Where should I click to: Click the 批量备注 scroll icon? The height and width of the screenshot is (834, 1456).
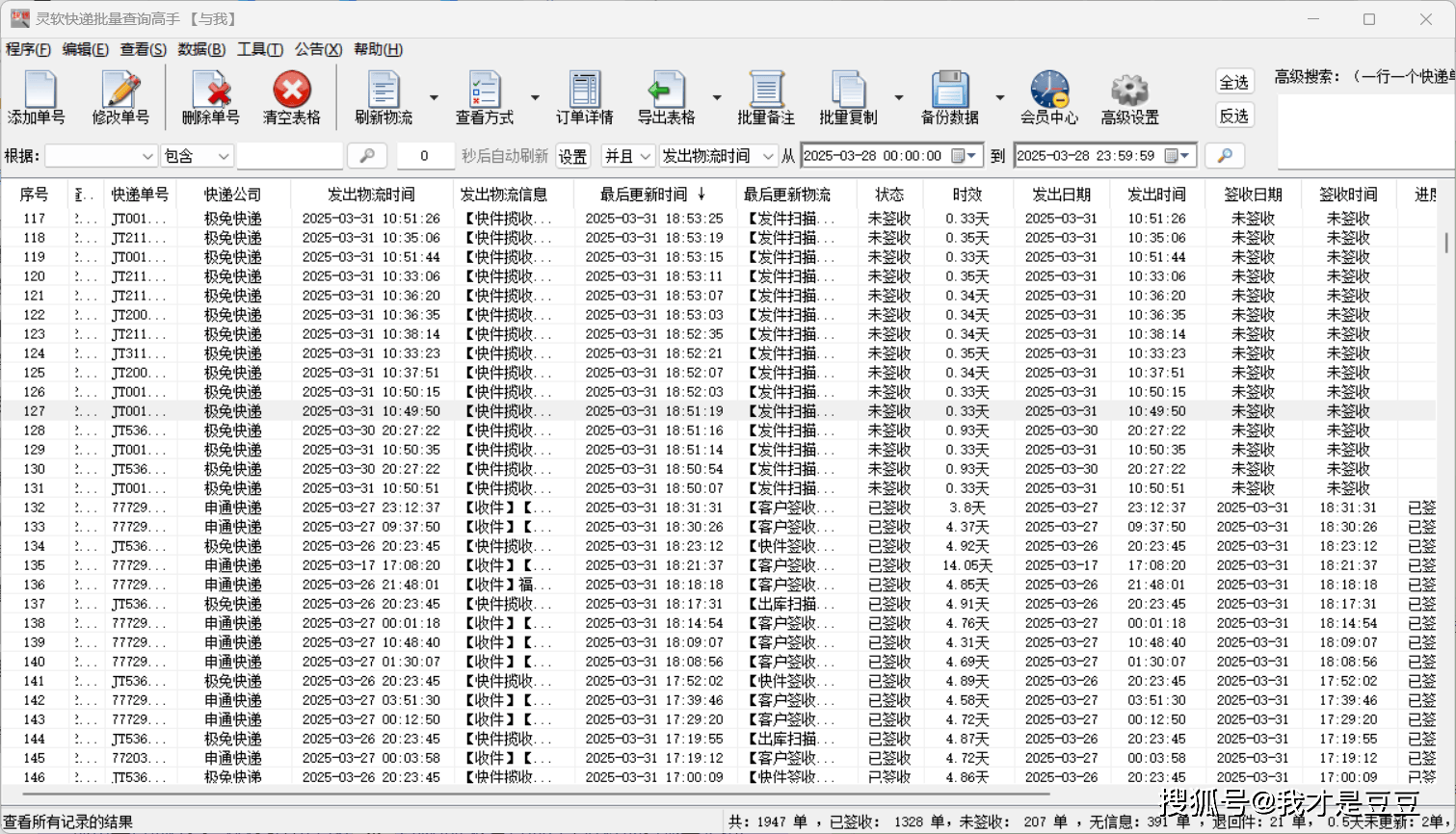pos(766,90)
